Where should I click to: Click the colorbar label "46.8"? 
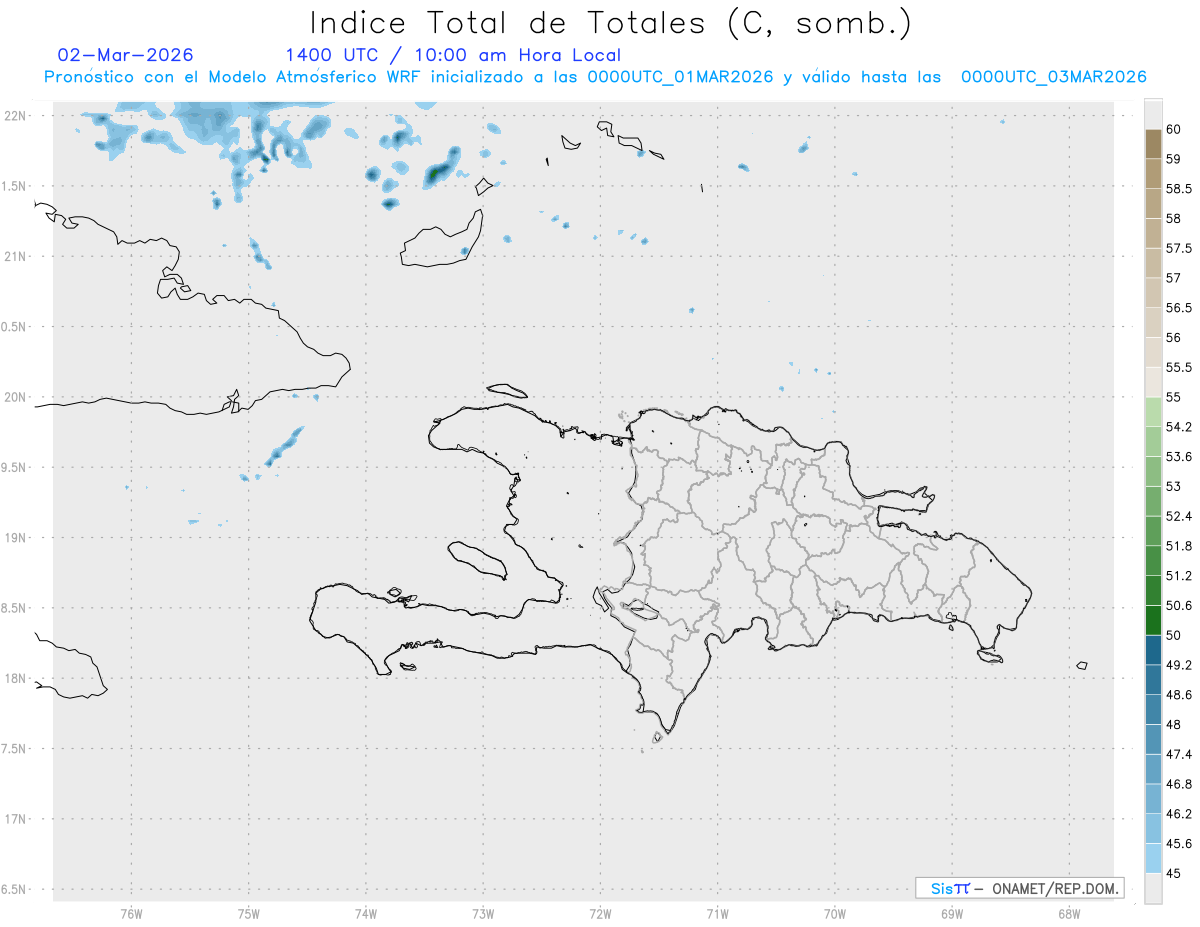tap(1179, 784)
